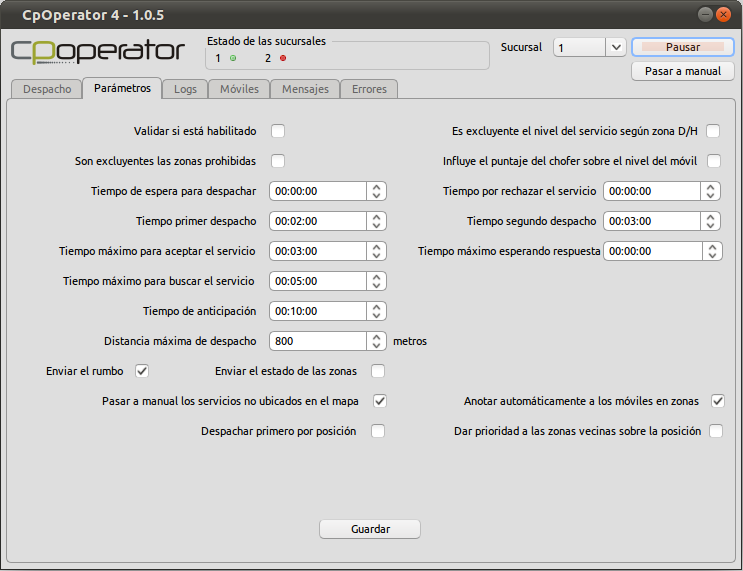Screen dimensions: 743x571
Task: Enable 'Validar si está habilitado' checkbox
Action: pos(278,131)
